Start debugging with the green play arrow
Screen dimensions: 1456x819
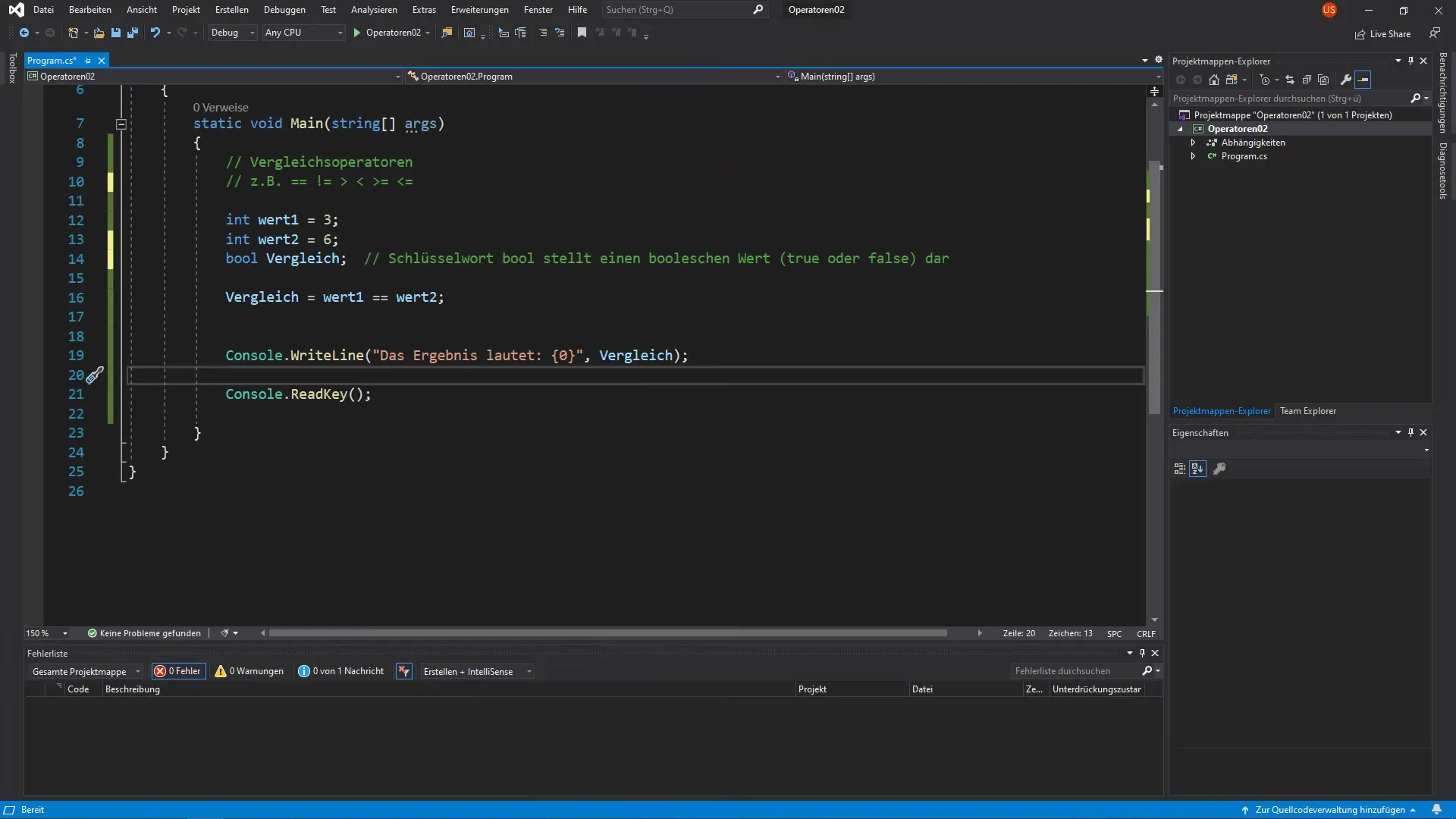click(357, 33)
